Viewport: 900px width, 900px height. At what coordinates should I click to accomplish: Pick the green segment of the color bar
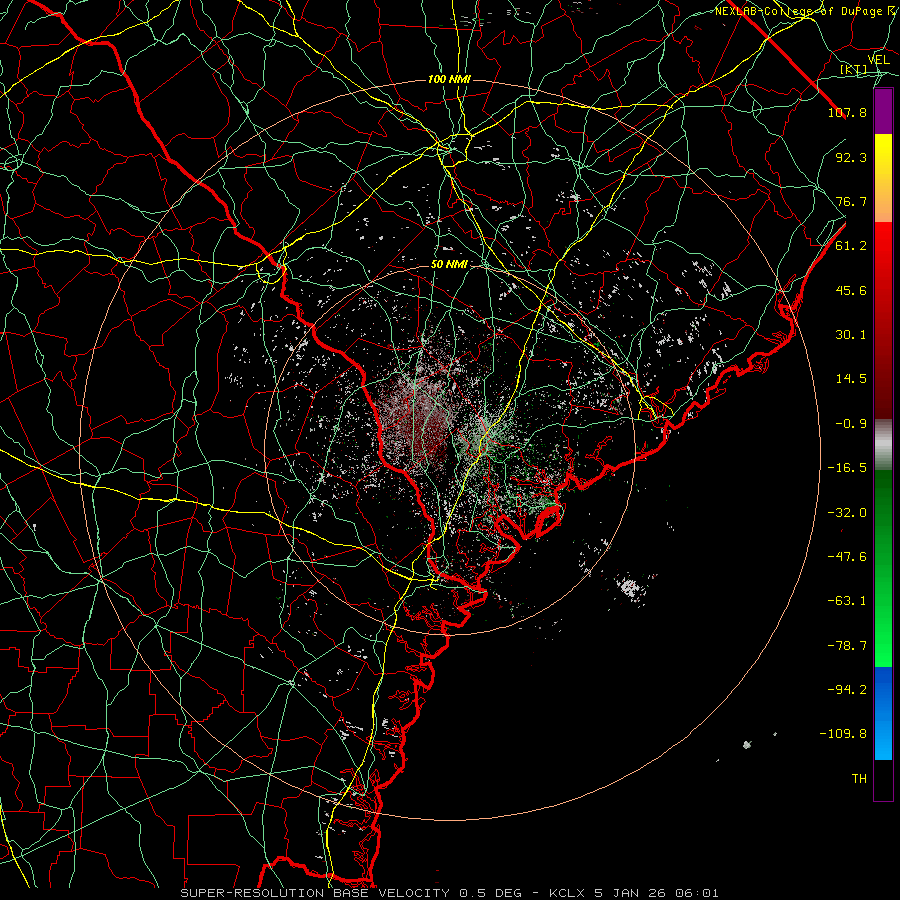pos(883,568)
